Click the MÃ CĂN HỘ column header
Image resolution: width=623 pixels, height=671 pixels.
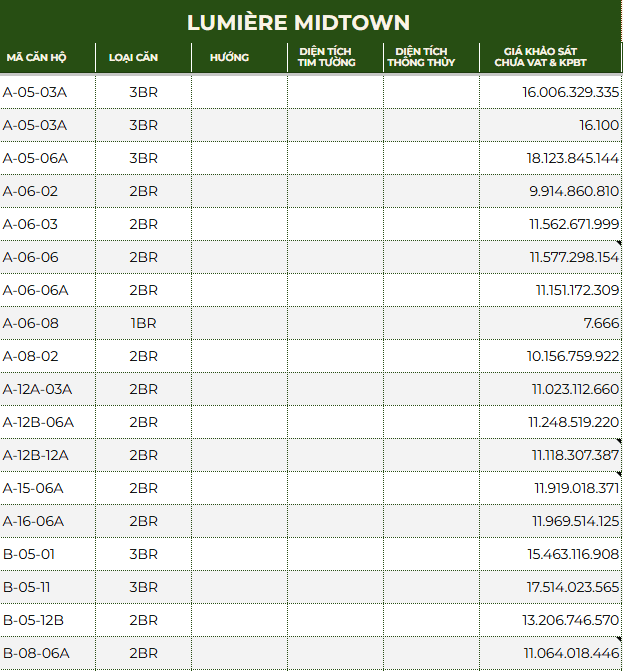37,57
